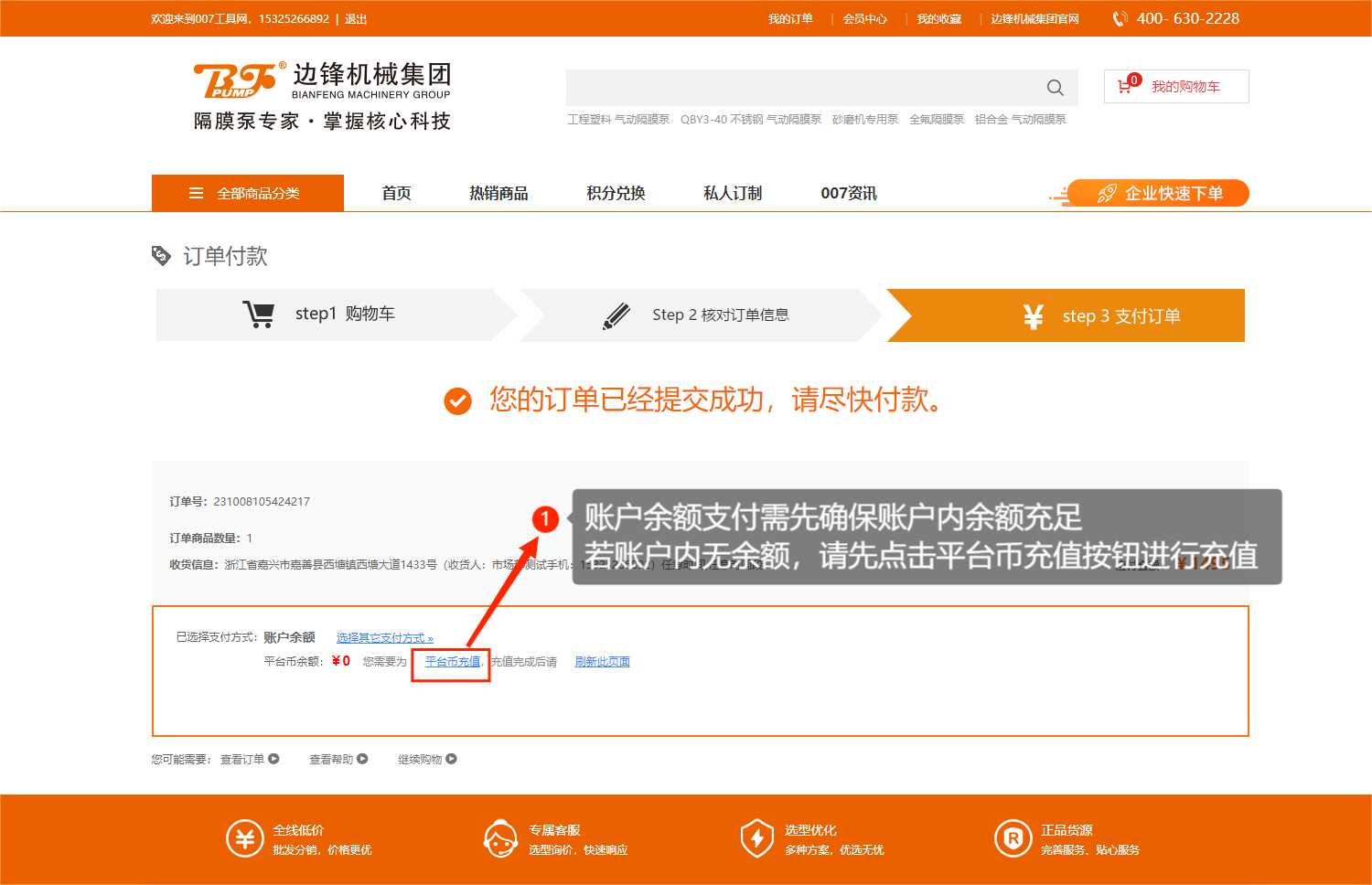Open 我的订单 in top bar
This screenshot has width=1372, height=885.
pyautogui.click(x=790, y=18)
